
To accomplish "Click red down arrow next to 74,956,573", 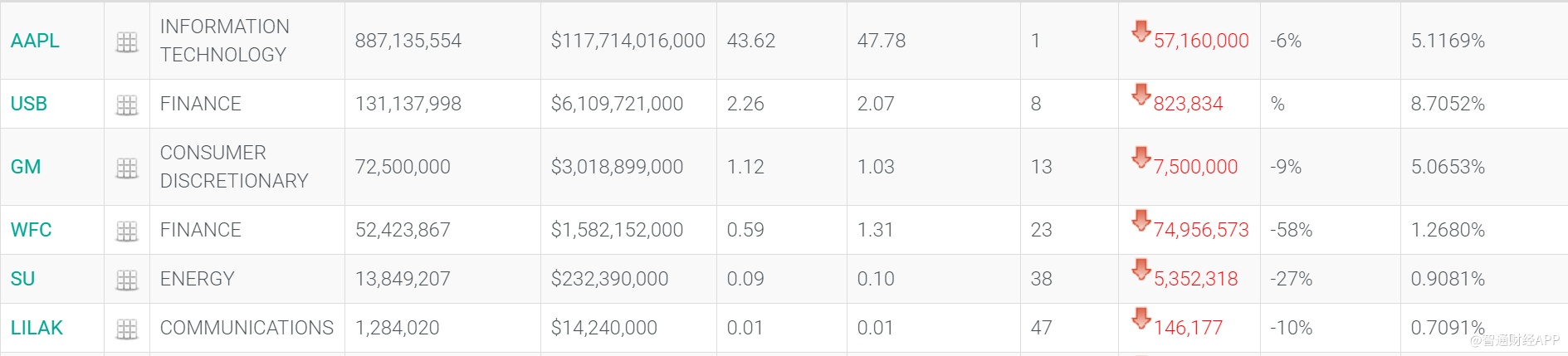I will 1141,221.
